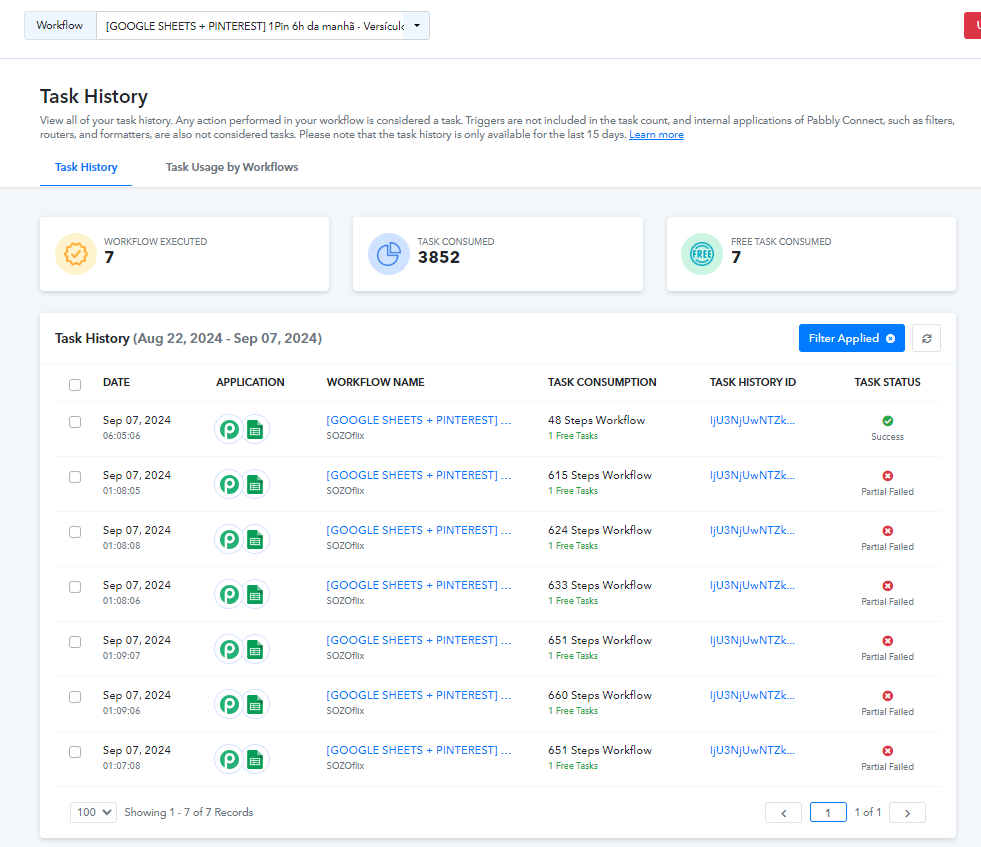
Task: Select the Task History tab
Action: (x=86, y=167)
